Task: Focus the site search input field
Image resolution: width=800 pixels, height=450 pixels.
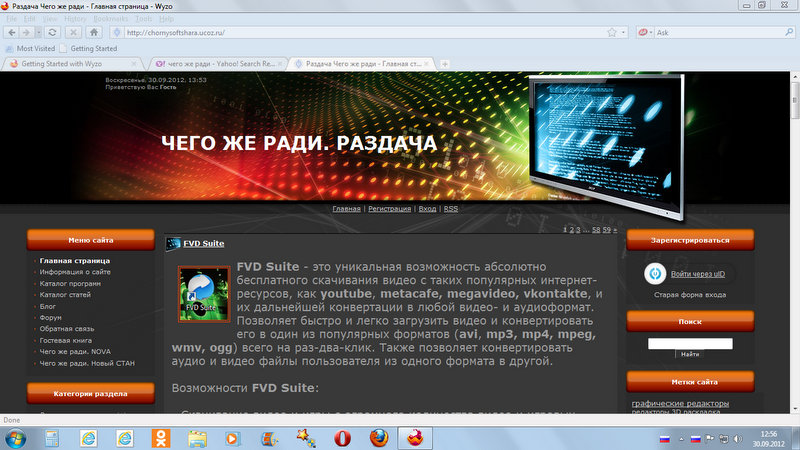Action: pyautogui.click(x=690, y=343)
